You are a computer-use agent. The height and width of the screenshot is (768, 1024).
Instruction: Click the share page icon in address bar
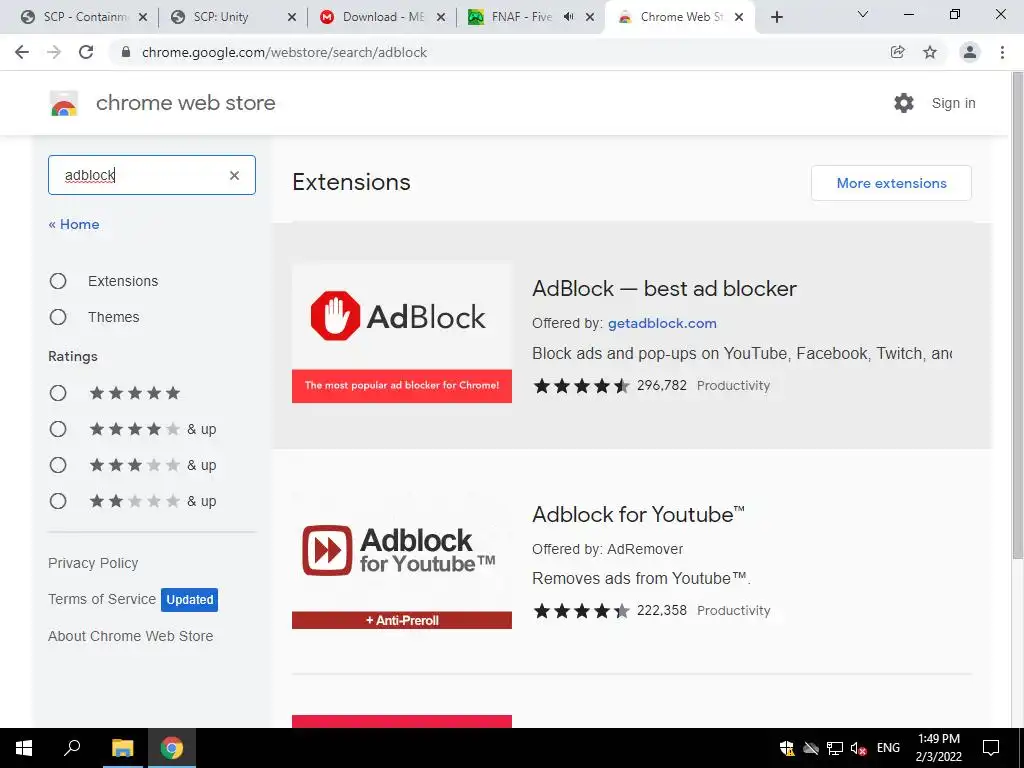(x=898, y=52)
